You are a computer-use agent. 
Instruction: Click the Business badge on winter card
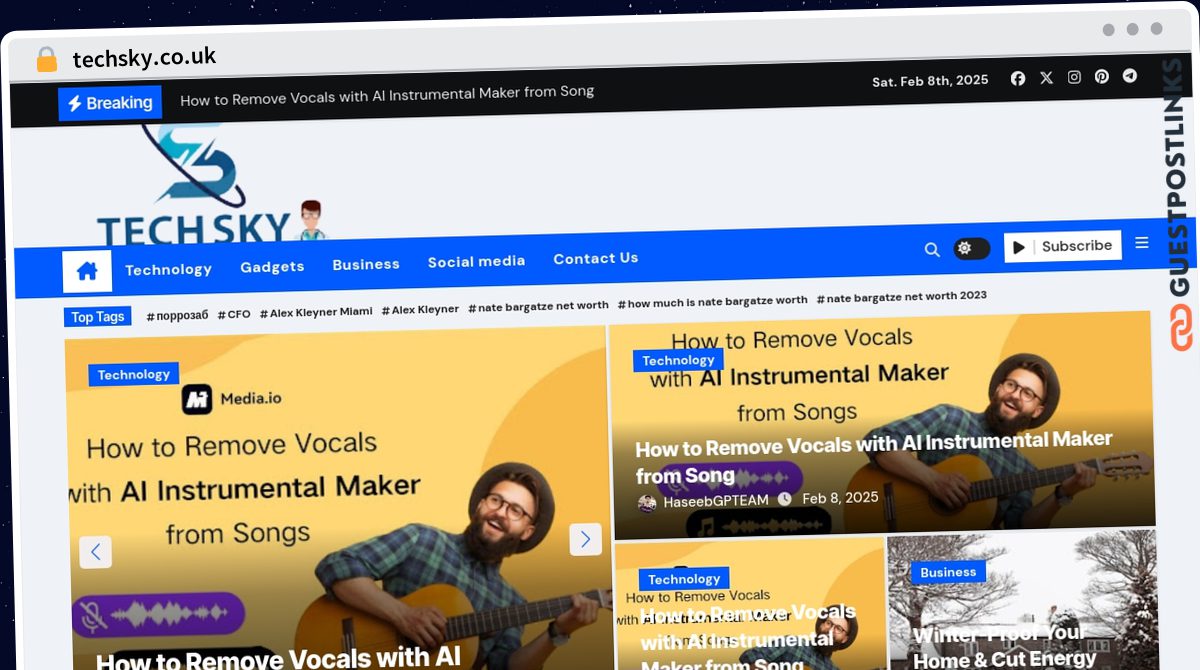(948, 572)
